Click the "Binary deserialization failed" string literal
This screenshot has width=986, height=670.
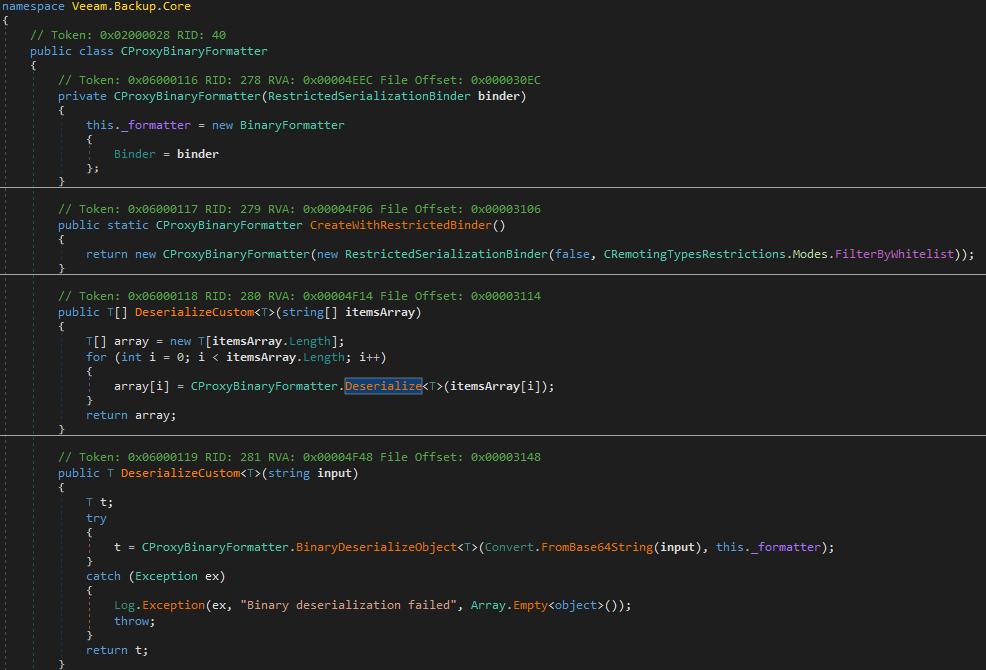coord(349,605)
